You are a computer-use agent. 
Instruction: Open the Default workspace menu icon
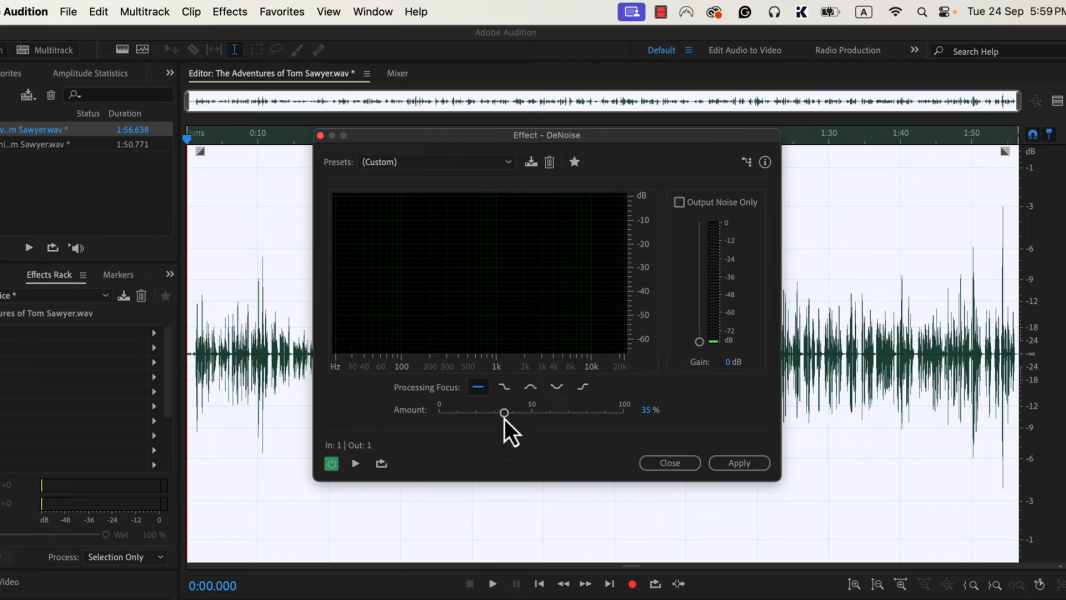click(689, 50)
